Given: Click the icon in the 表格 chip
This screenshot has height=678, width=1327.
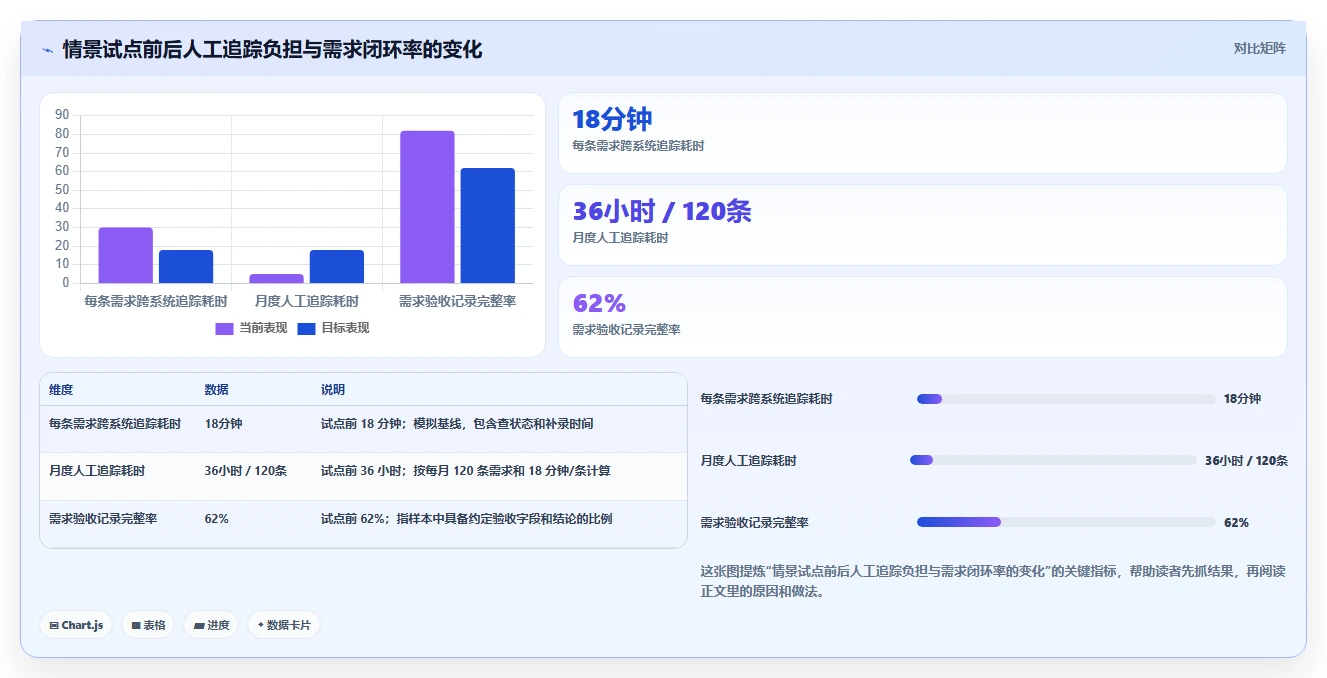Looking at the screenshot, I should (x=136, y=626).
